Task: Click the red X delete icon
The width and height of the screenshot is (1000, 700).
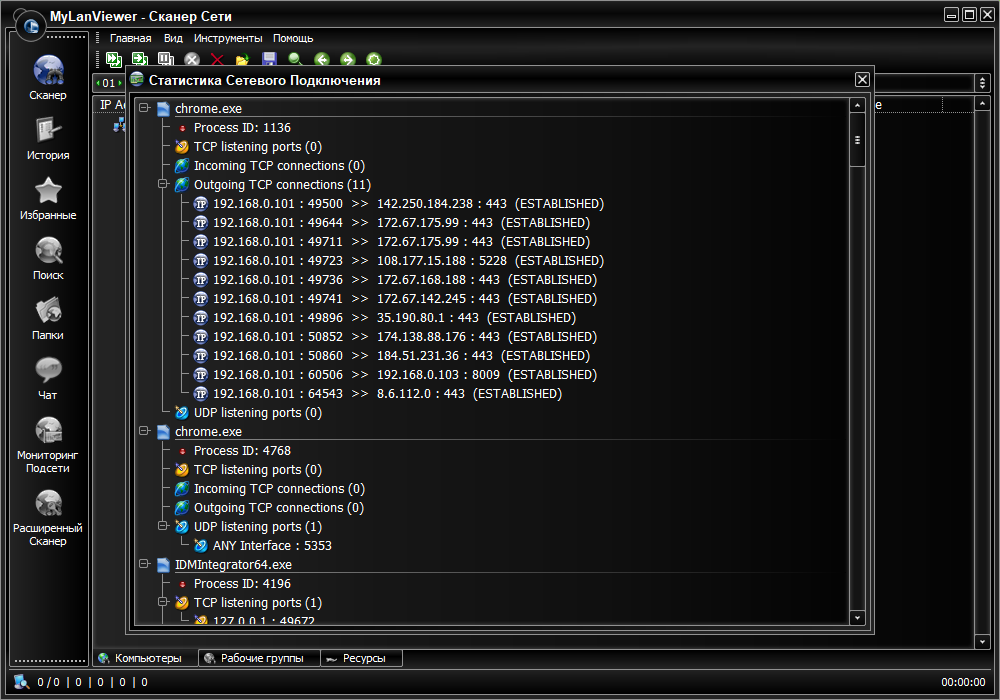Action: (x=217, y=59)
